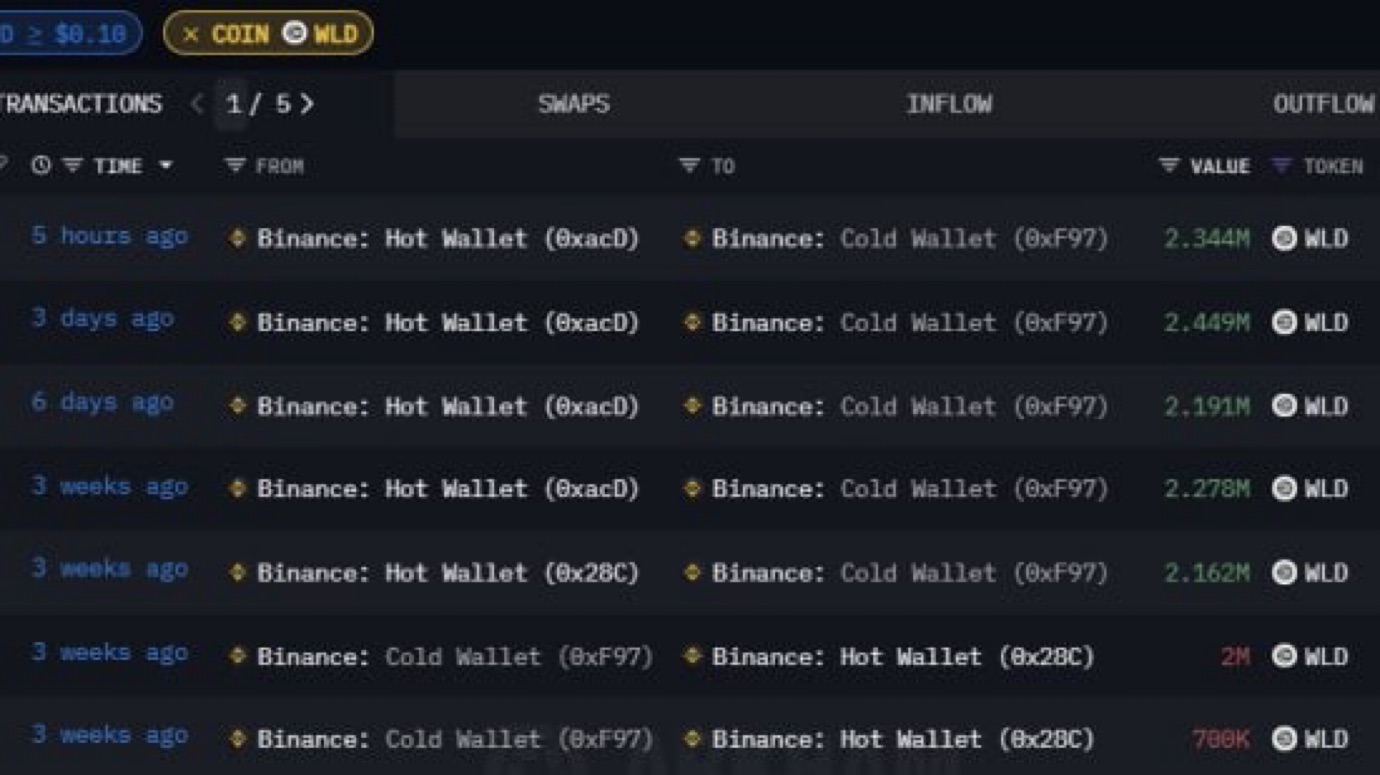
Task: Open Binance Hot Wallet (0x28C) sender in 2.162M row
Action: 447,572
